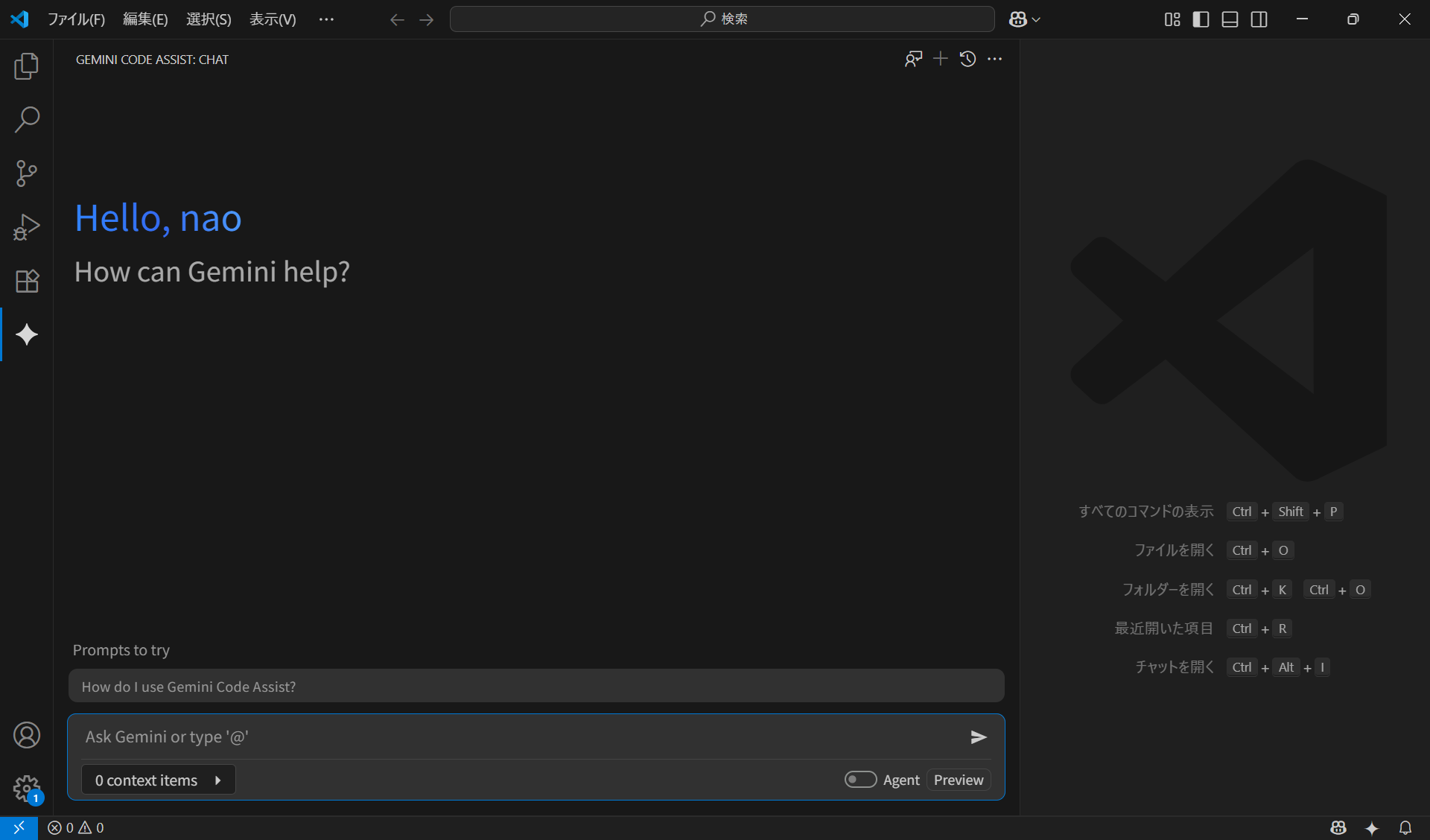
Task: Open the Copilot menu in title bar
Action: pos(1024,19)
